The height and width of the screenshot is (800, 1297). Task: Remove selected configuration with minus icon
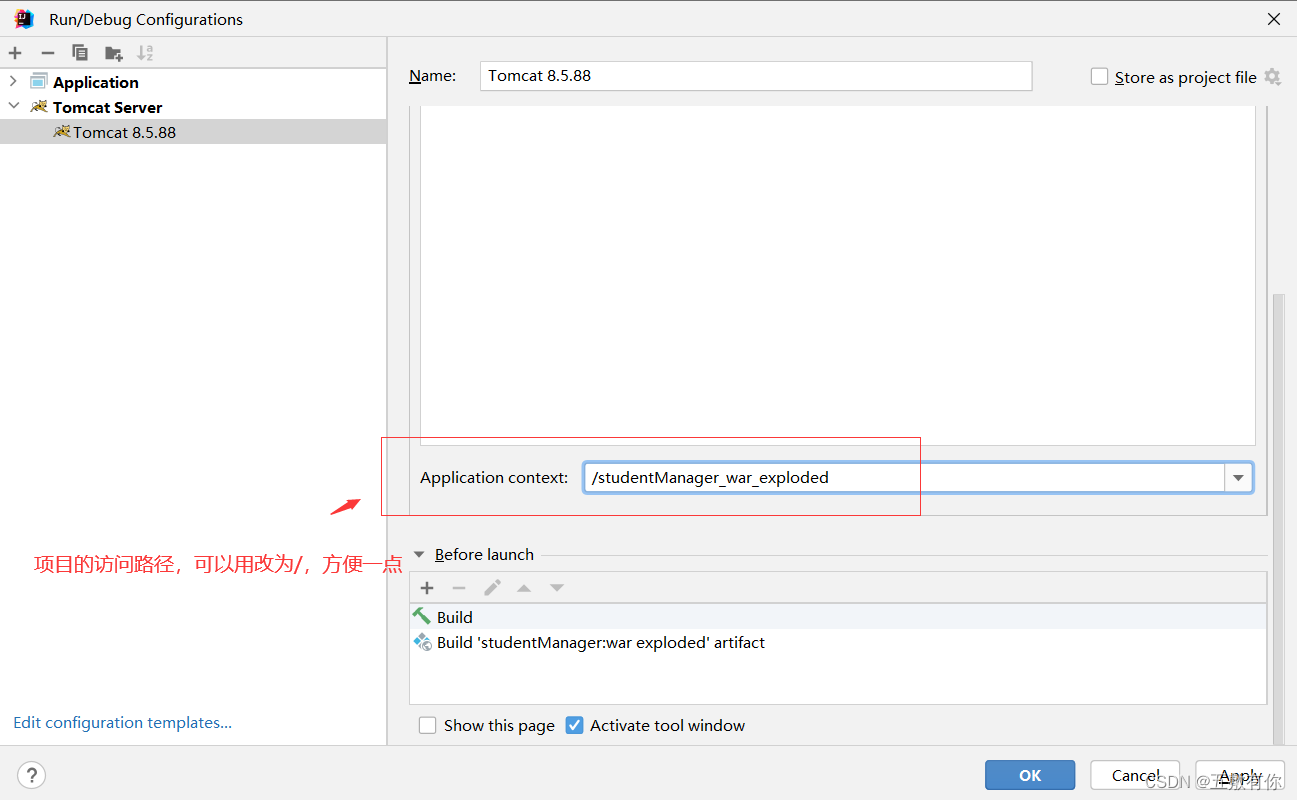click(47, 53)
